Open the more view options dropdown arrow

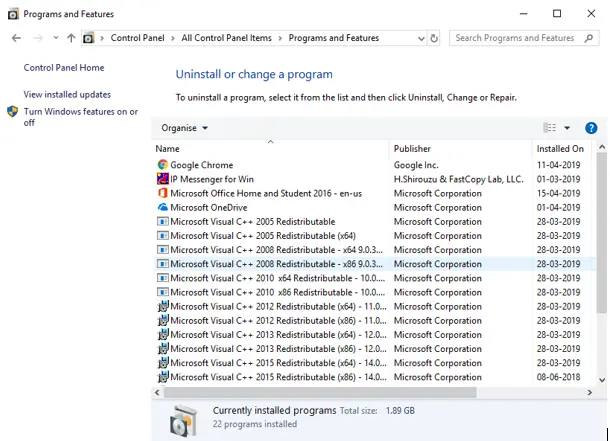coord(567,128)
